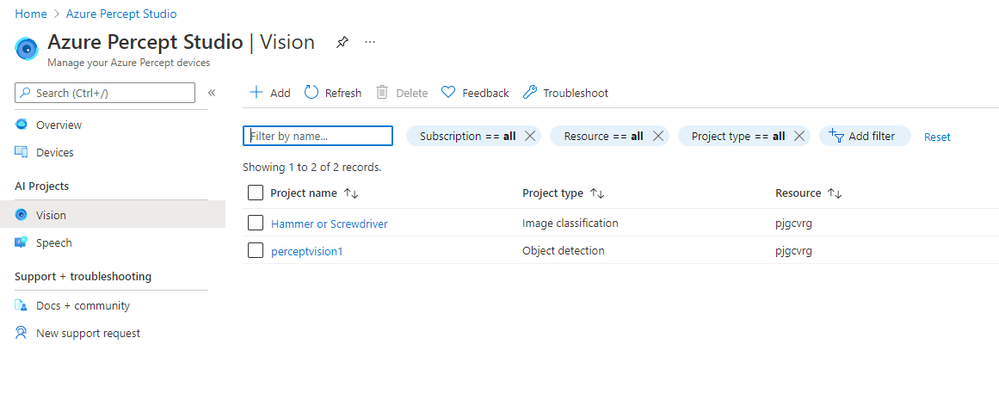Image resolution: width=999 pixels, height=398 pixels.
Task: Refresh the project list
Action: pyautogui.click(x=333, y=93)
